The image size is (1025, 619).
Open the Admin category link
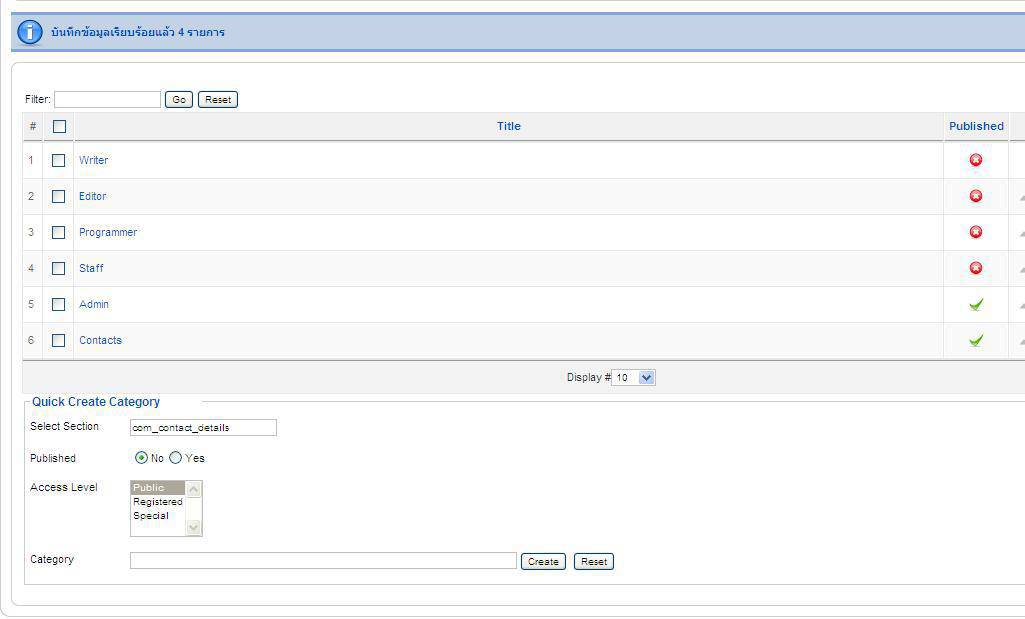(x=93, y=304)
